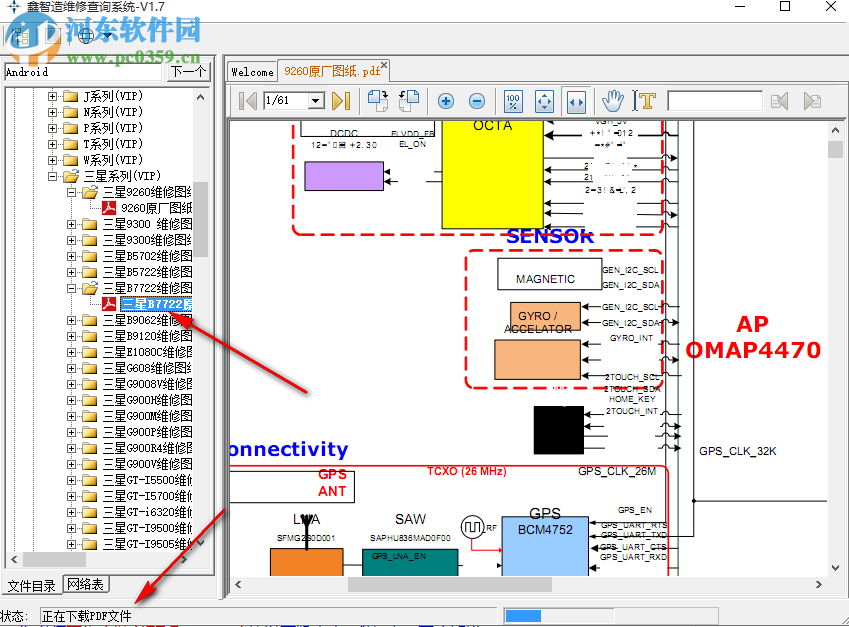Expand the 三星B9062 folder node

[72, 320]
